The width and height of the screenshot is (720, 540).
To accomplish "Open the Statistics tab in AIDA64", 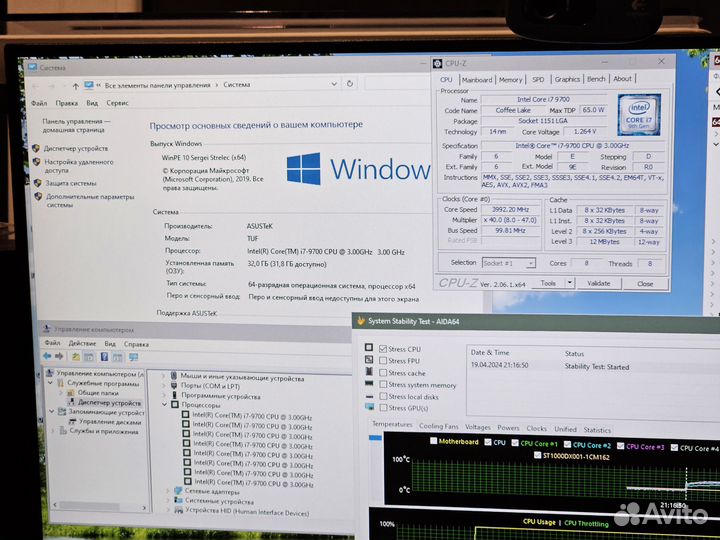I will [x=597, y=430].
